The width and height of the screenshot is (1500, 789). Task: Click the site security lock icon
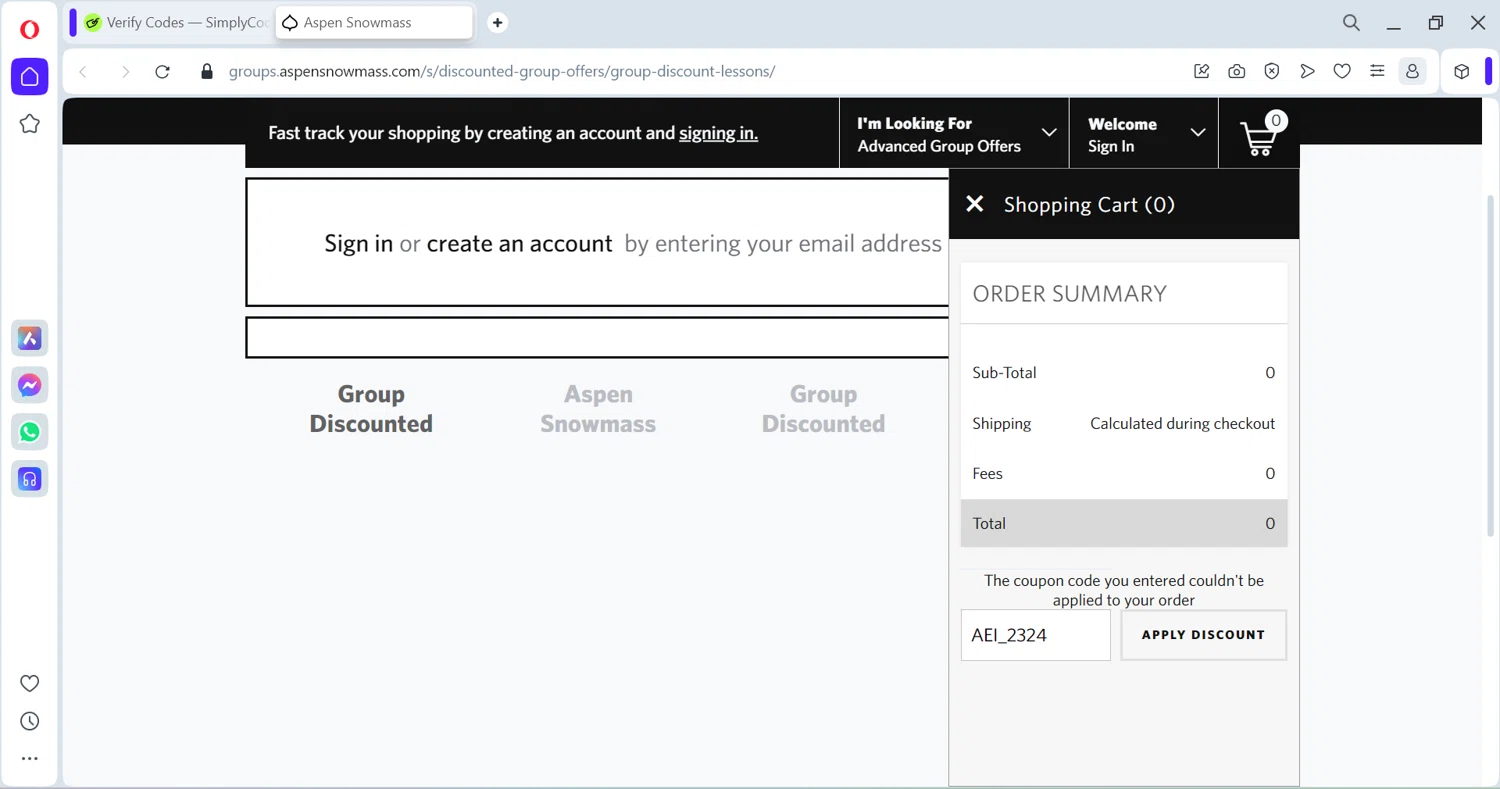(x=207, y=72)
